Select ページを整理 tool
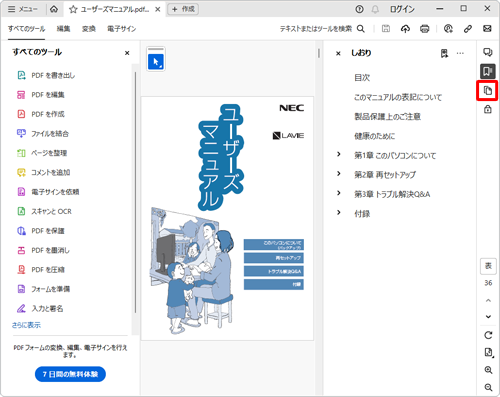The image size is (500, 397). coord(42,153)
